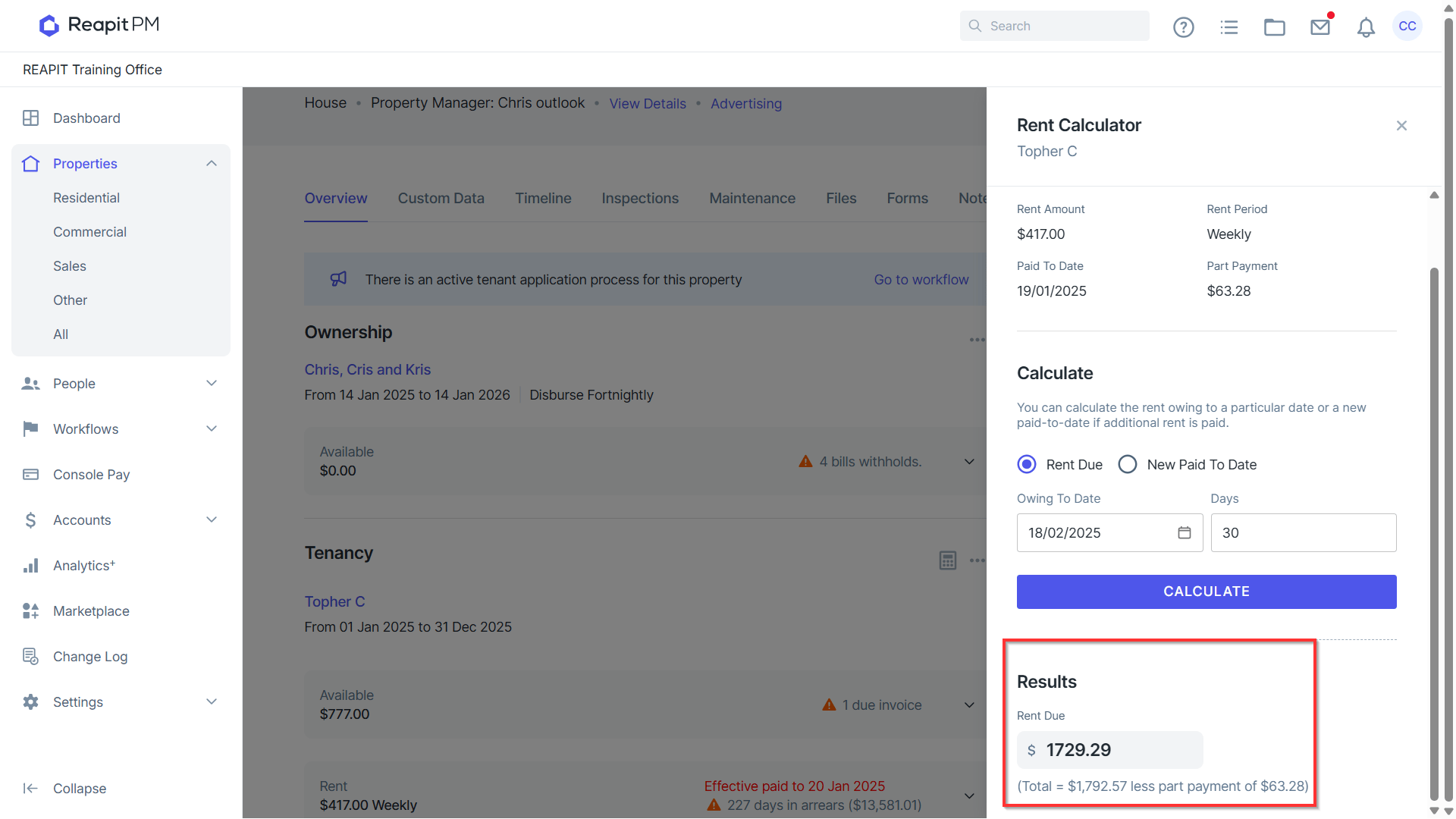
Task: Collapse the Properties menu section
Action: pyautogui.click(x=212, y=164)
